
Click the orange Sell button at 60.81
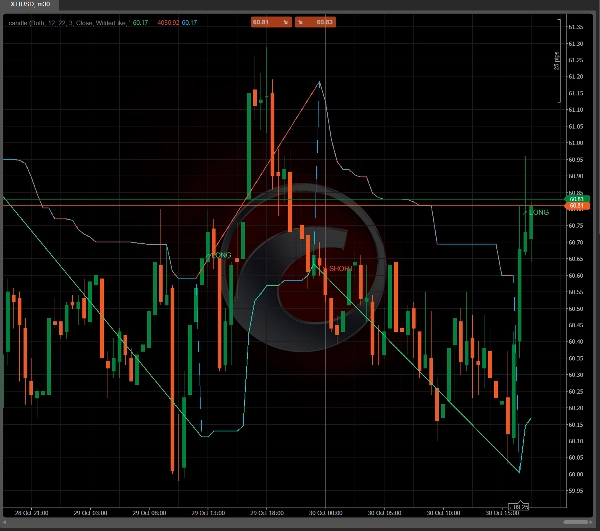271,22
